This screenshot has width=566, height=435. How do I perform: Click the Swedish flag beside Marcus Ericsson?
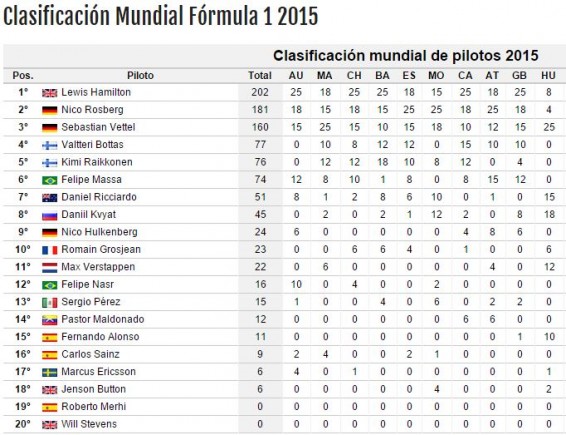click(x=49, y=372)
